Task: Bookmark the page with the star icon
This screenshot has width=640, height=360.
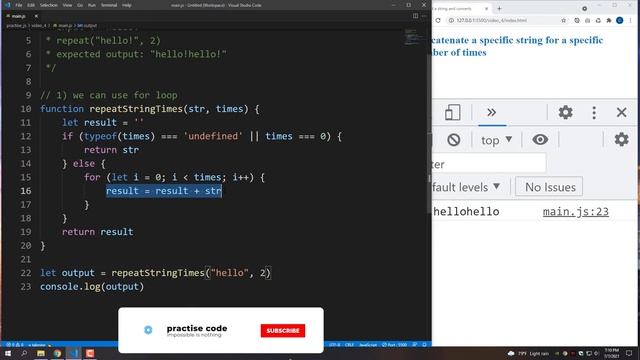Action: tap(564, 20)
